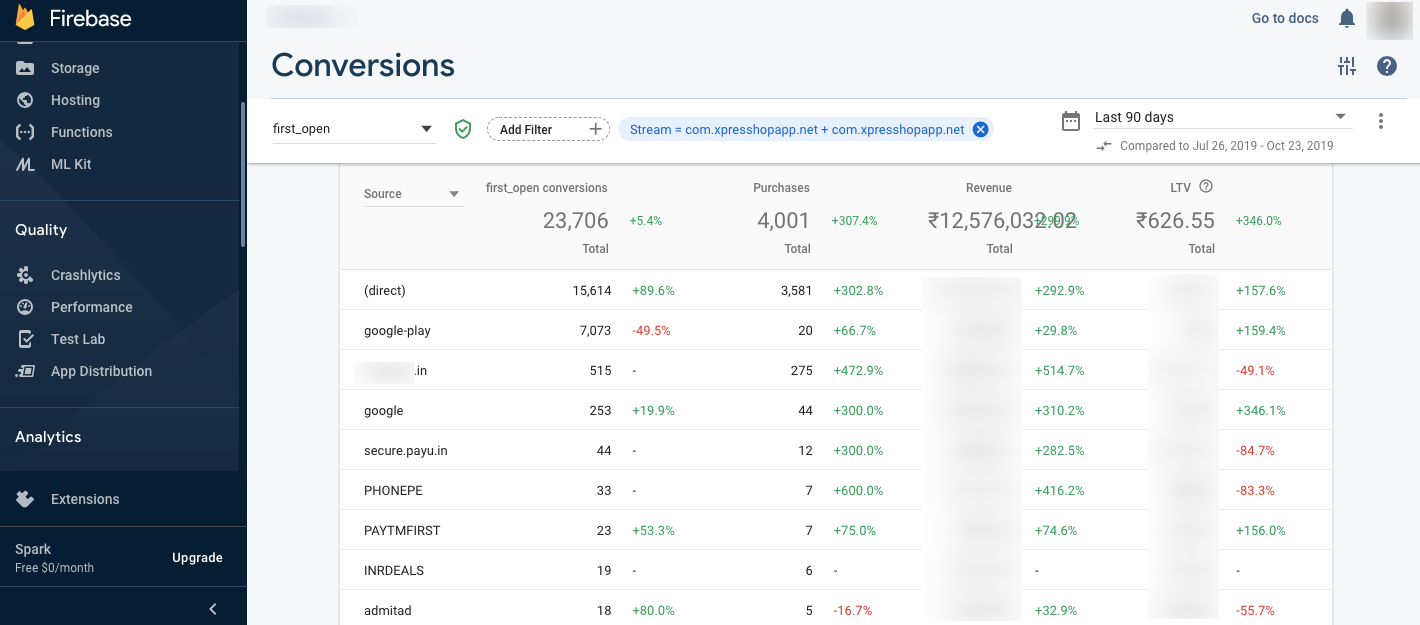Click the 23,706 total conversions value

[x=575, y=221]
